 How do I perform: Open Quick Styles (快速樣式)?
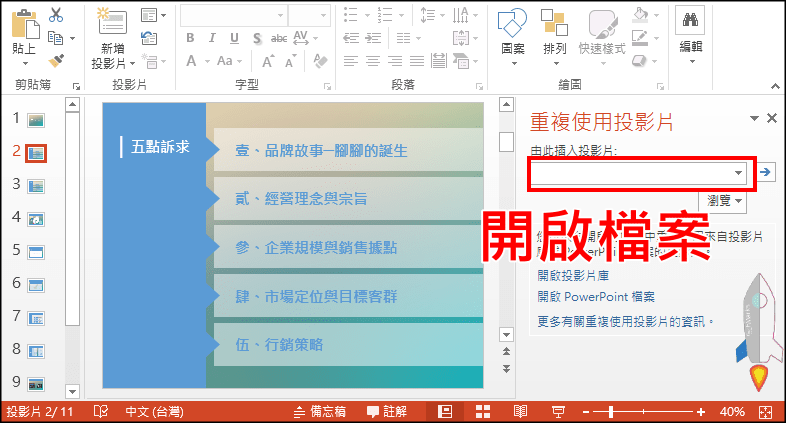pos(602,36)
